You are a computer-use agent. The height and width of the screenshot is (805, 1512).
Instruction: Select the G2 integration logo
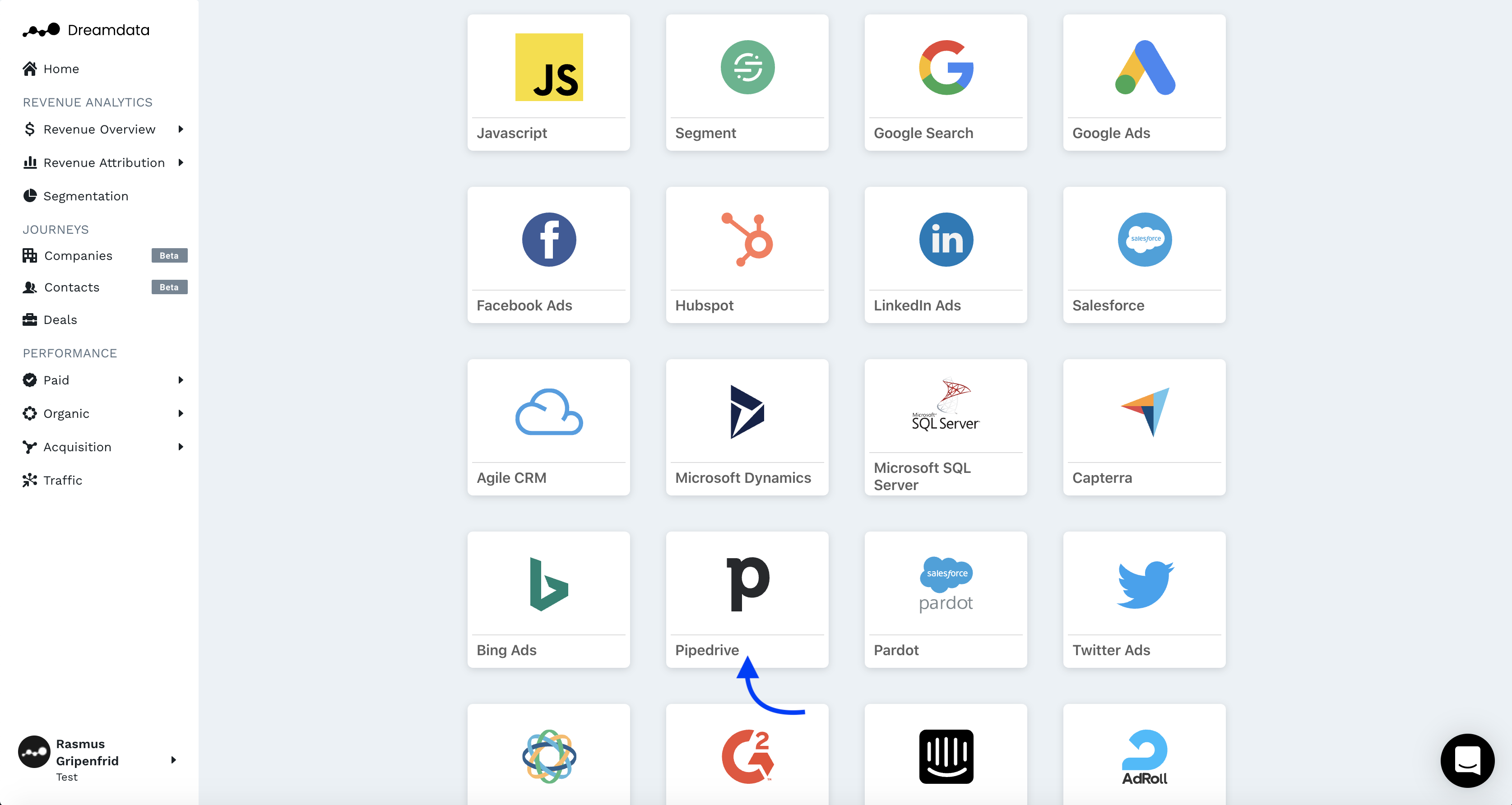747,757
